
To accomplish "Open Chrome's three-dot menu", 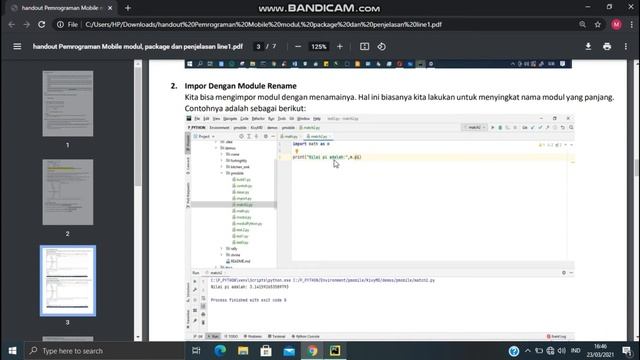I will [631, 24].
